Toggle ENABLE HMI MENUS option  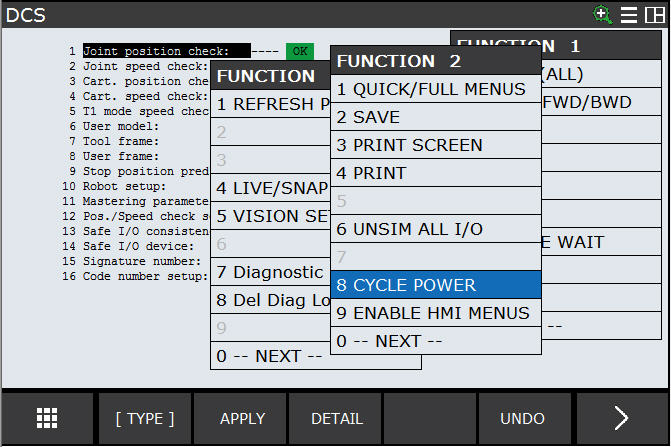436,313
